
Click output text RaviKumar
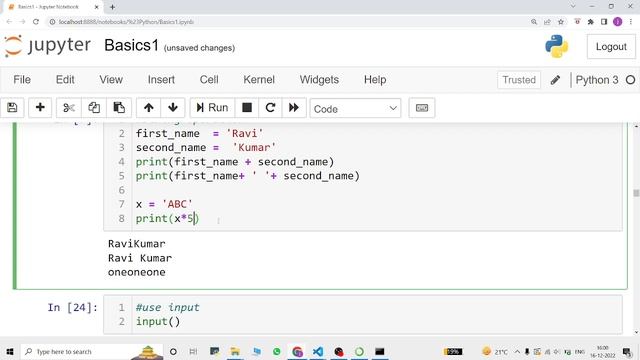click(x=137, y=244)
